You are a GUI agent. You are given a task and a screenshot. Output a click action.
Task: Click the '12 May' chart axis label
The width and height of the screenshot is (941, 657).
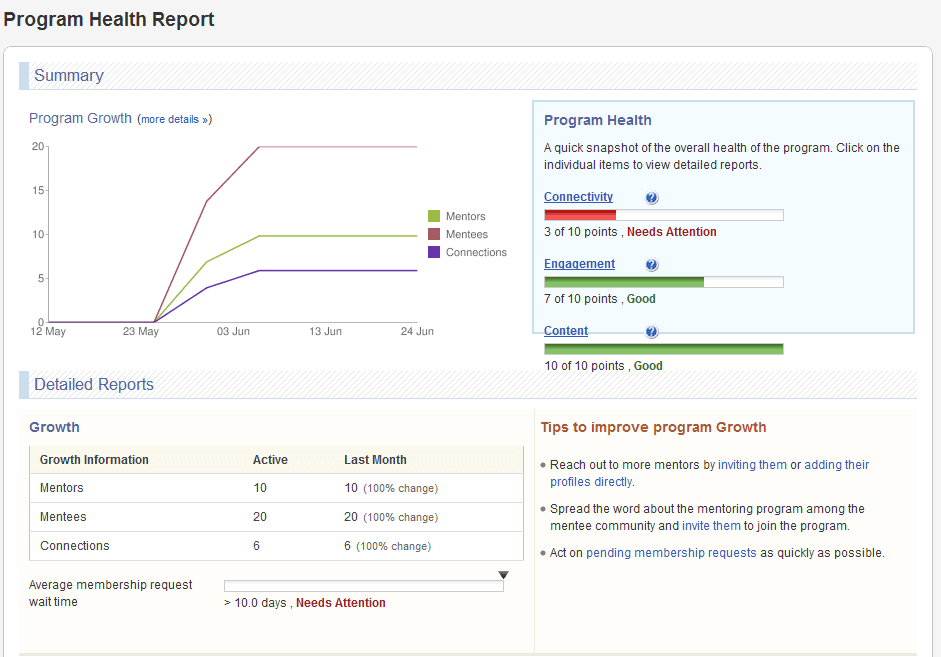48,331
